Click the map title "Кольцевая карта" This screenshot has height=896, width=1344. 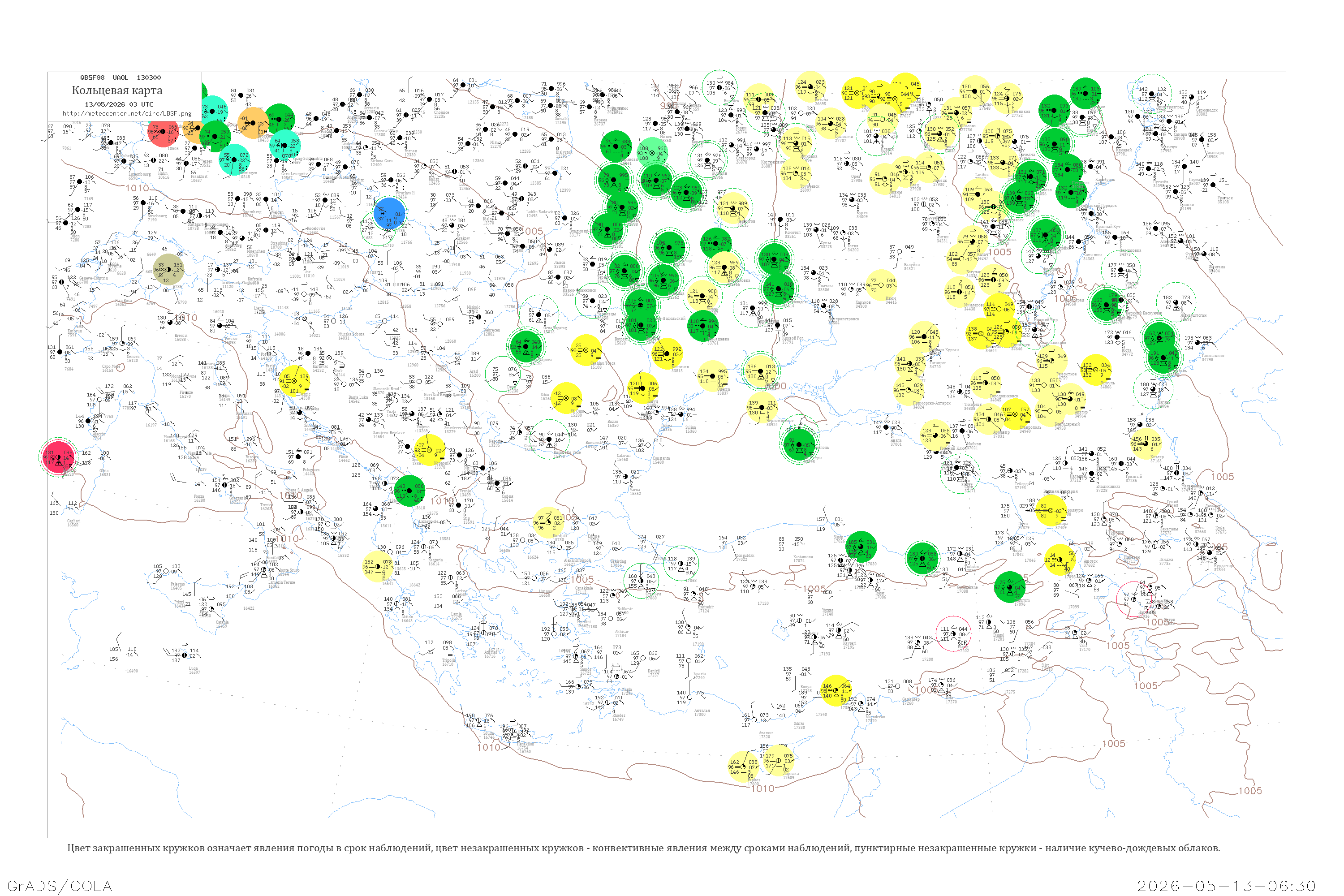pyautogui.click(x=117, y=90)
